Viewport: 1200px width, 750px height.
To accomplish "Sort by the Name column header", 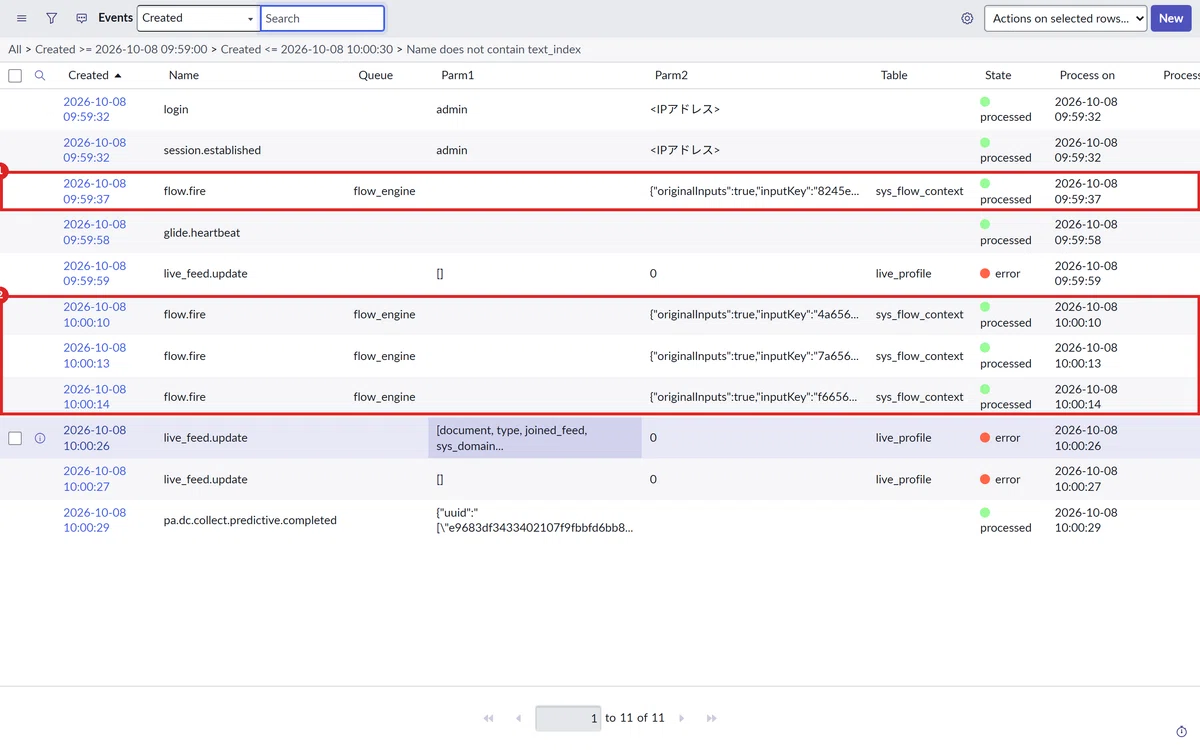I will 184,75.
